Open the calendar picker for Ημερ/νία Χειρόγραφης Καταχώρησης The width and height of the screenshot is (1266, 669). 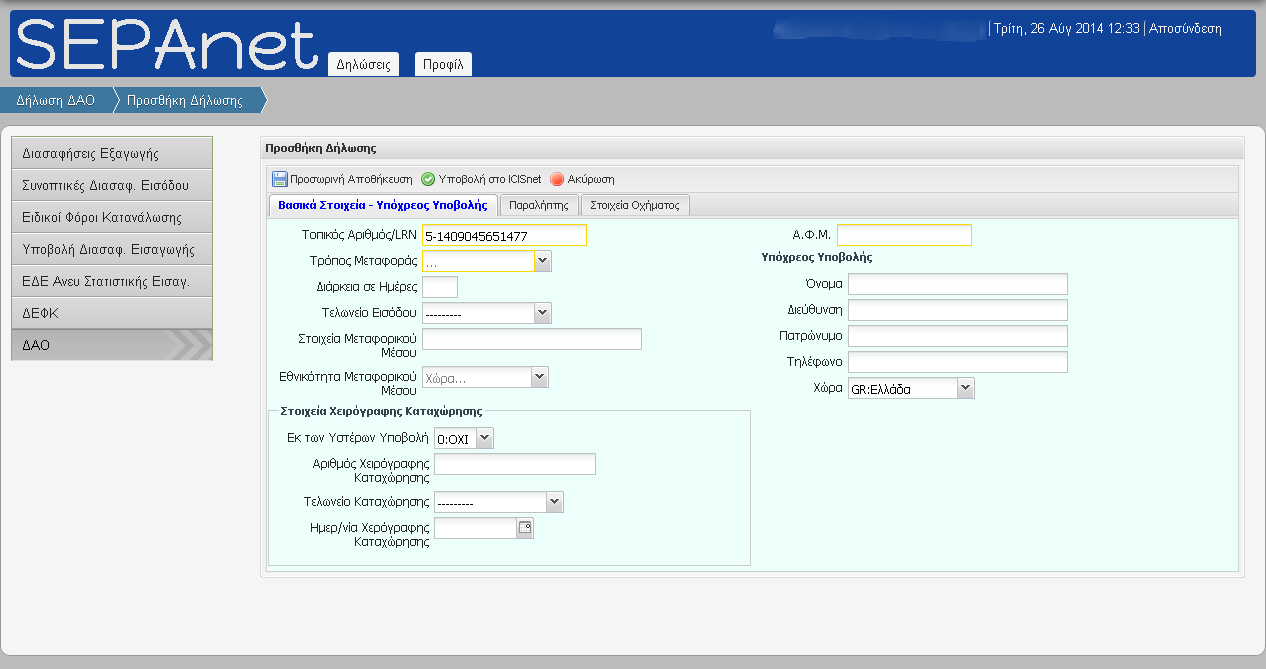[524, 528]
